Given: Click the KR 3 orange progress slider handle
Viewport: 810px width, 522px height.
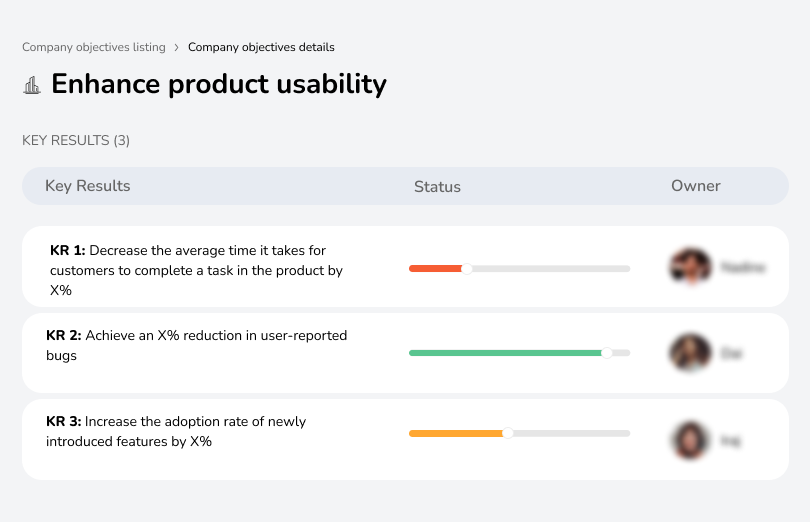Looking at the screenshot, I should click(x=508, y=433).
